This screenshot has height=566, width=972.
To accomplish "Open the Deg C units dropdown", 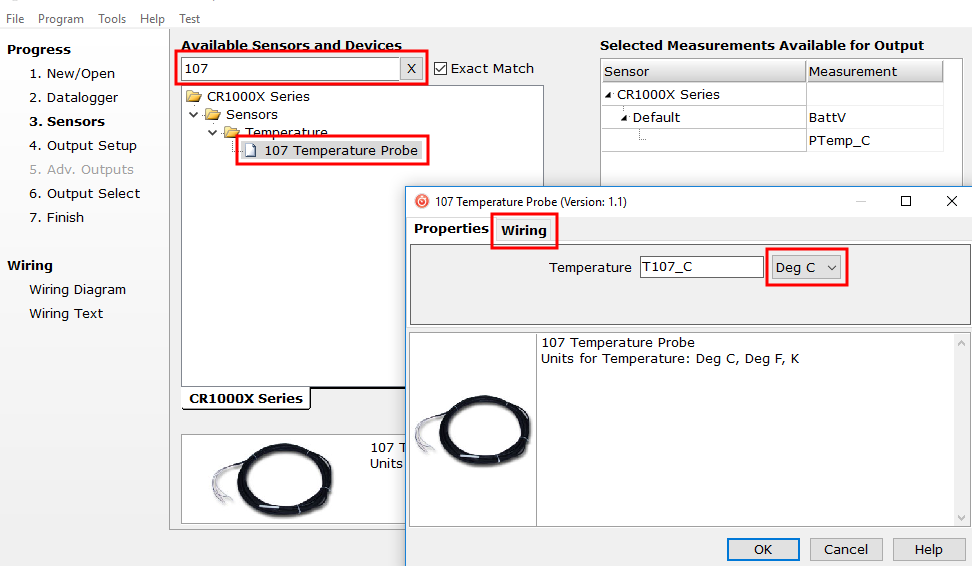I will [806, 268].
